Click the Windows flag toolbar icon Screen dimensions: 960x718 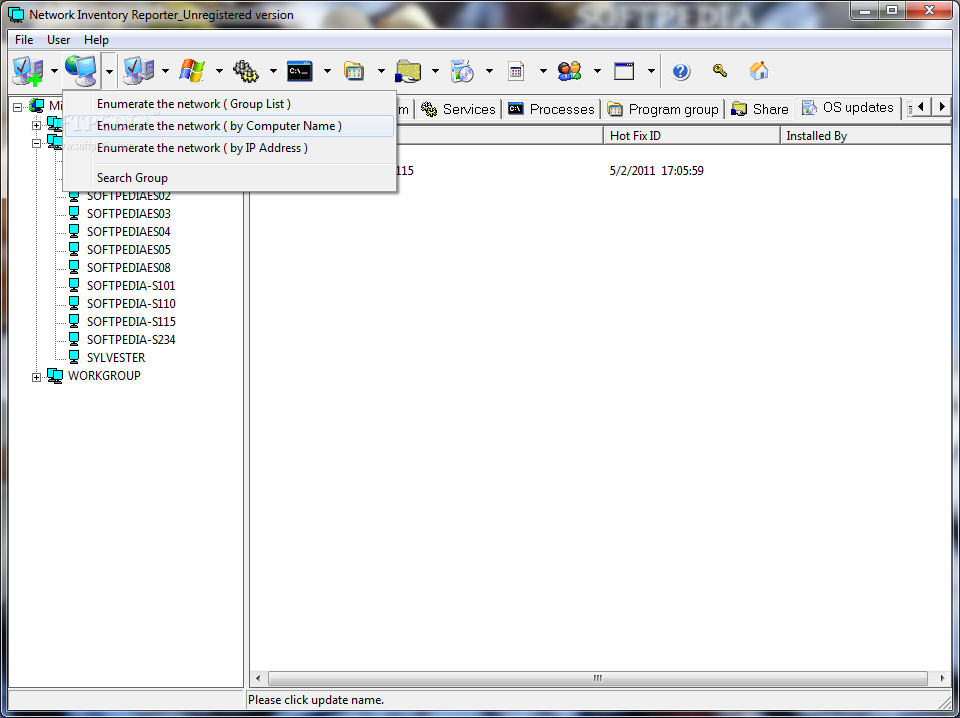[x=192, y=71]
